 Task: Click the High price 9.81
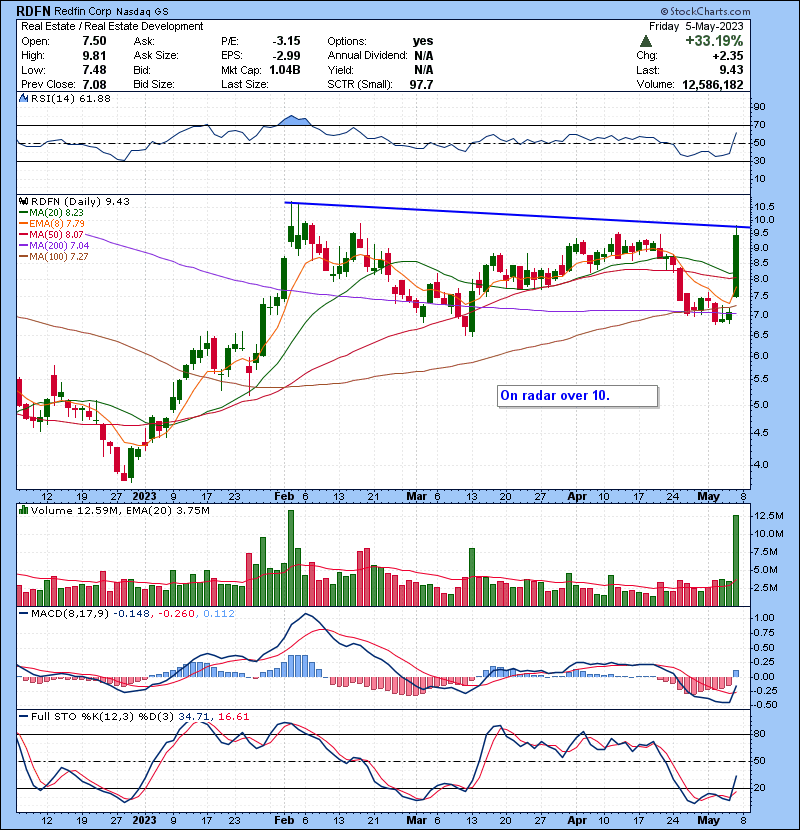tap(94, 56)
